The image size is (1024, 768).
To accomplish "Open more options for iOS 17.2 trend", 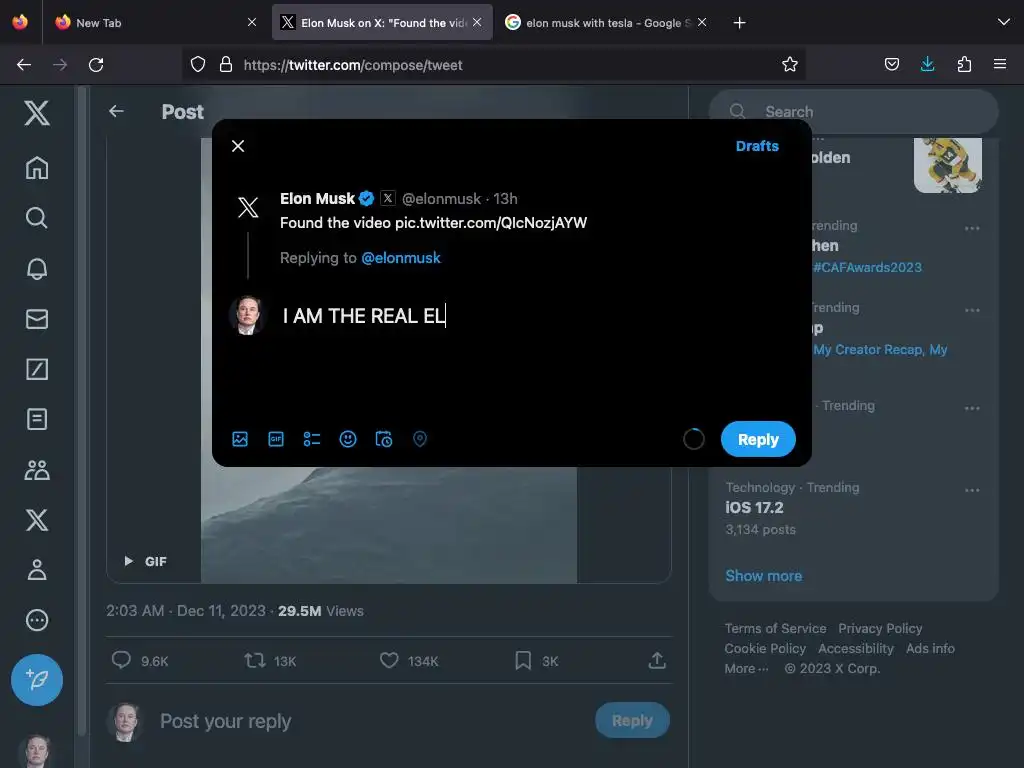I will click(972, 490).
